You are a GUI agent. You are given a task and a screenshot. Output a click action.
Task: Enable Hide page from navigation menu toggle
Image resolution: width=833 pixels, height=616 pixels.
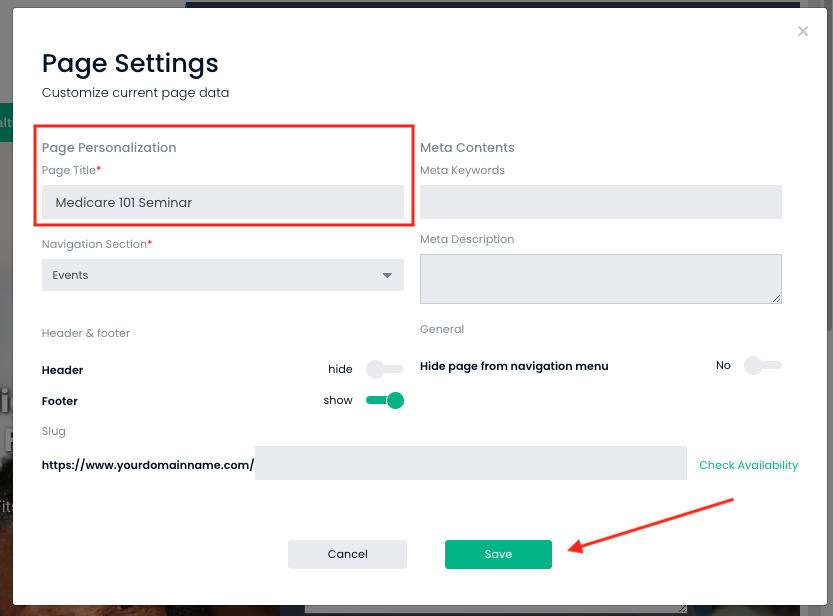[x=763, y=365]
